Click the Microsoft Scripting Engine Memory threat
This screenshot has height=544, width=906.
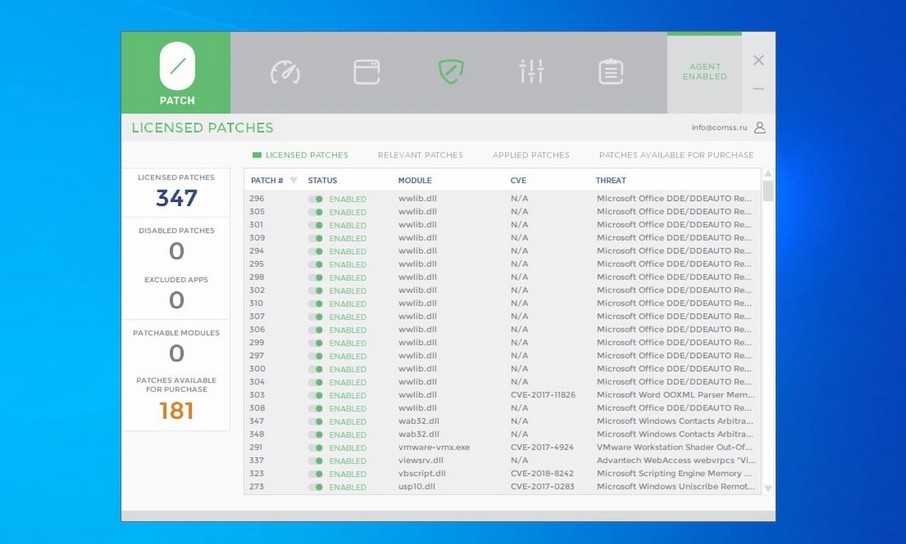tap(674, 473)
